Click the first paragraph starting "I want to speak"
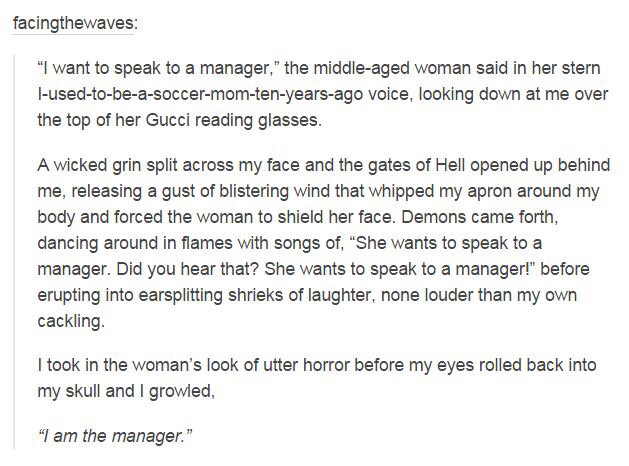This screenshot has height=466, width=629. pyautogui.click(x=320, y=96)
